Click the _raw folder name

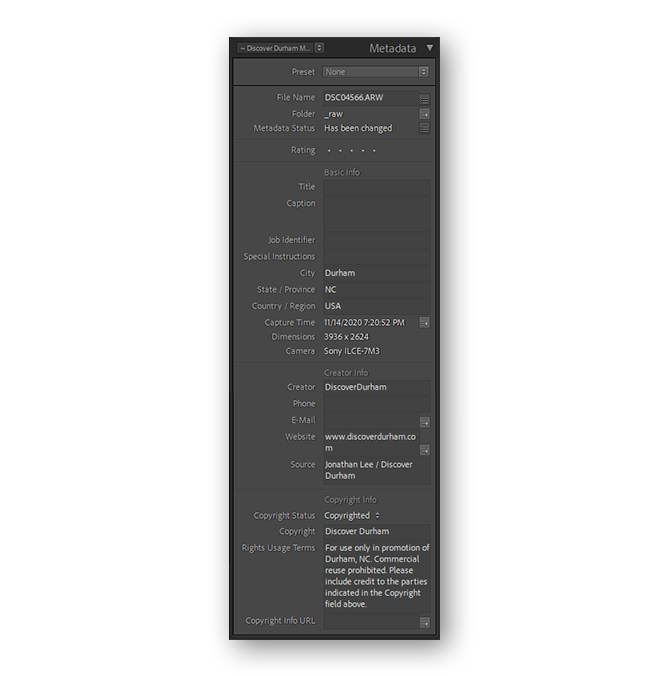click(x=334, y=114)
